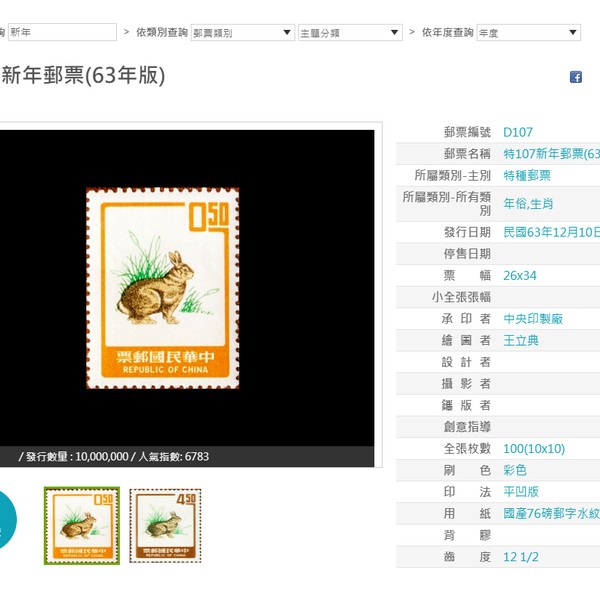The width and height of the screenshot is (600, 600).
Task: Click the 26x34 stamp size value
Action: click(x=520, y=276)
